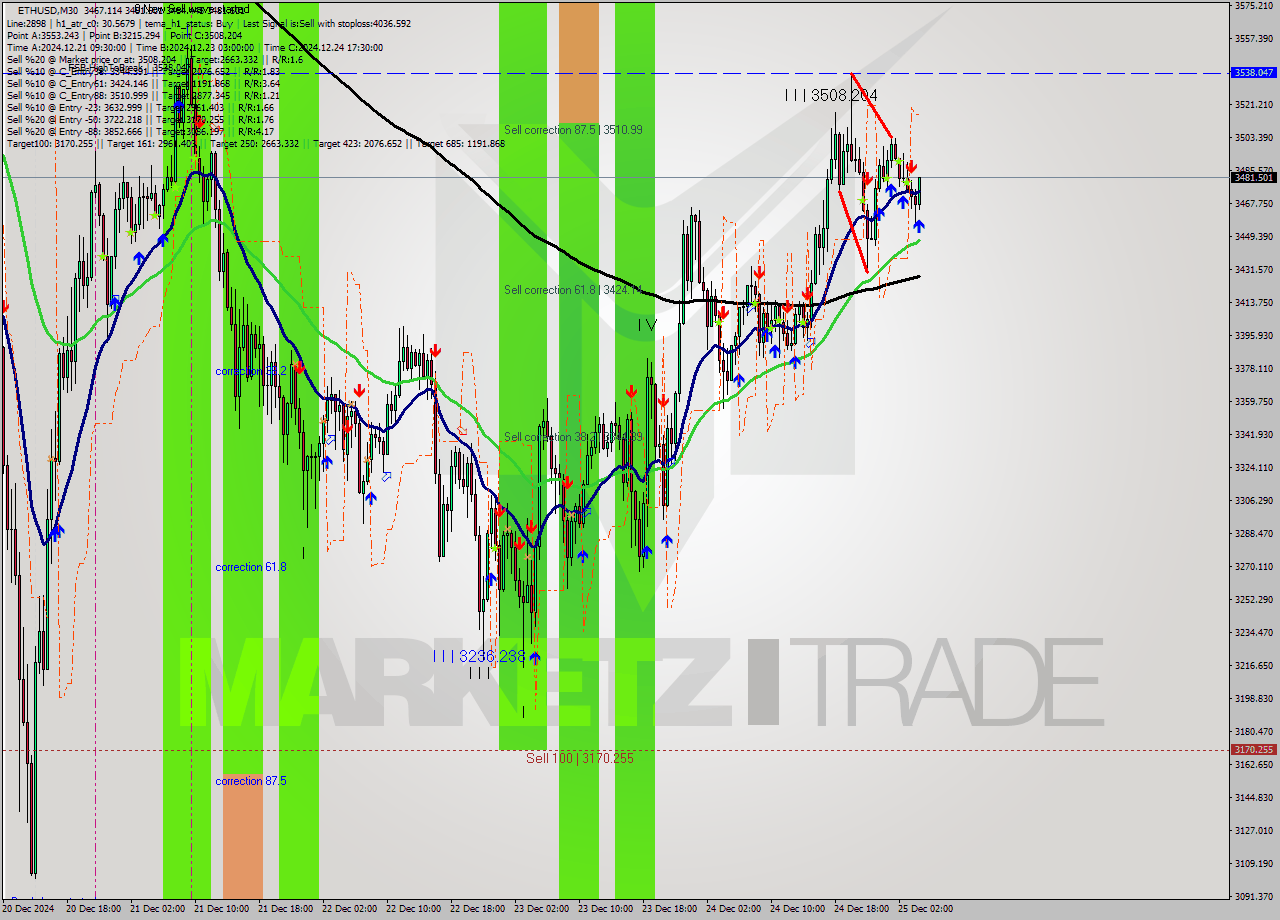Click the '23 Dec 18:00' time label
Image resolution: width=1280 pixels, height=920 pixels.
point(670,910)
